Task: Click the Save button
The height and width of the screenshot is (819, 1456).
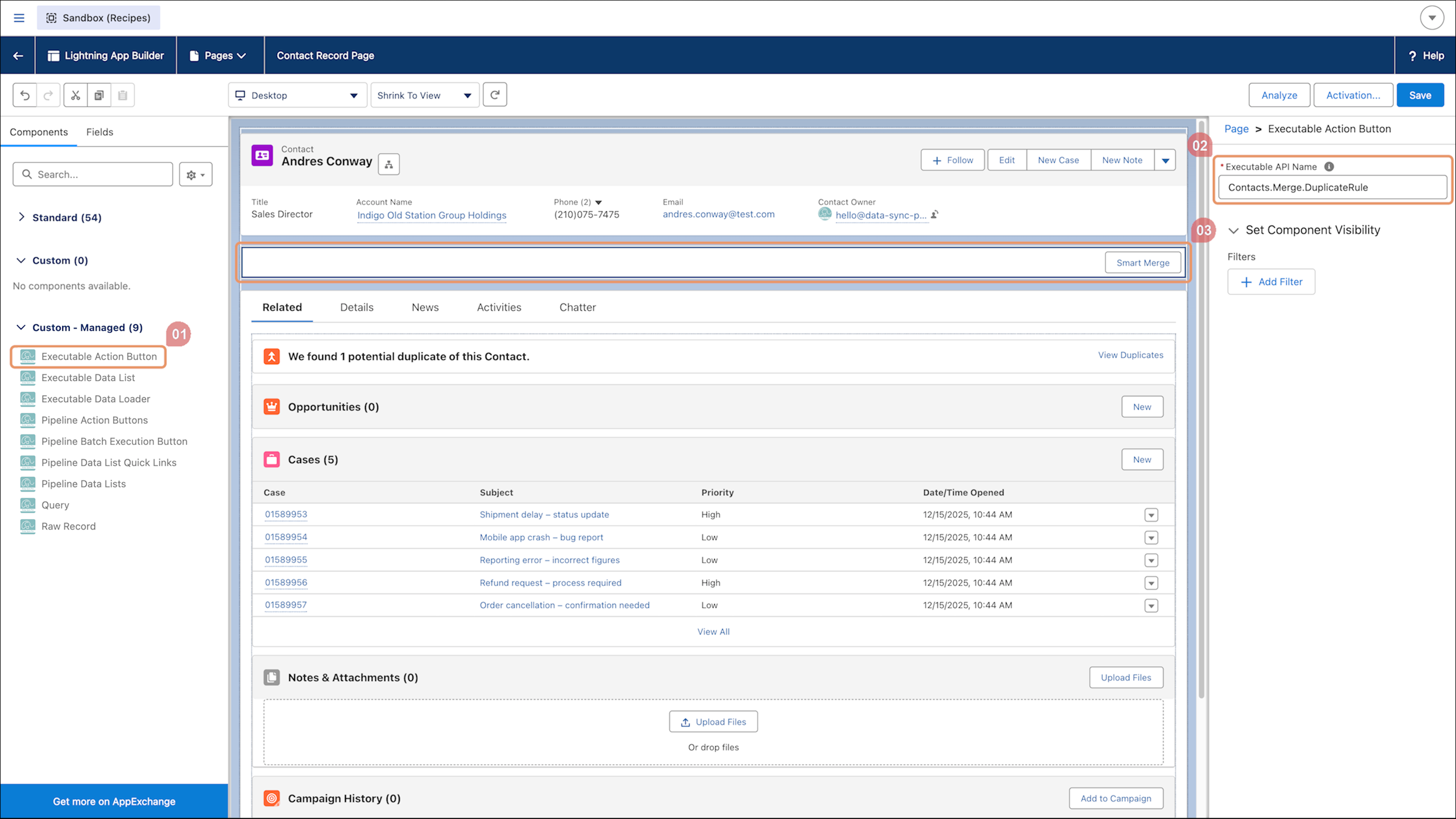Action: point(1420,95)
